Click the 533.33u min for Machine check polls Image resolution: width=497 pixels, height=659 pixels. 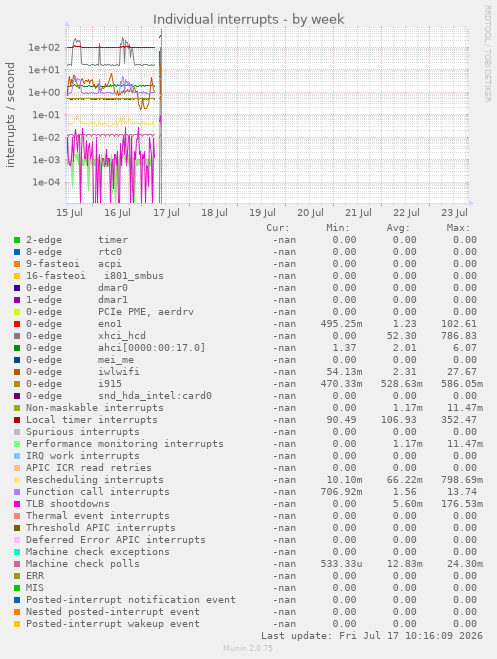pos(341,564)
